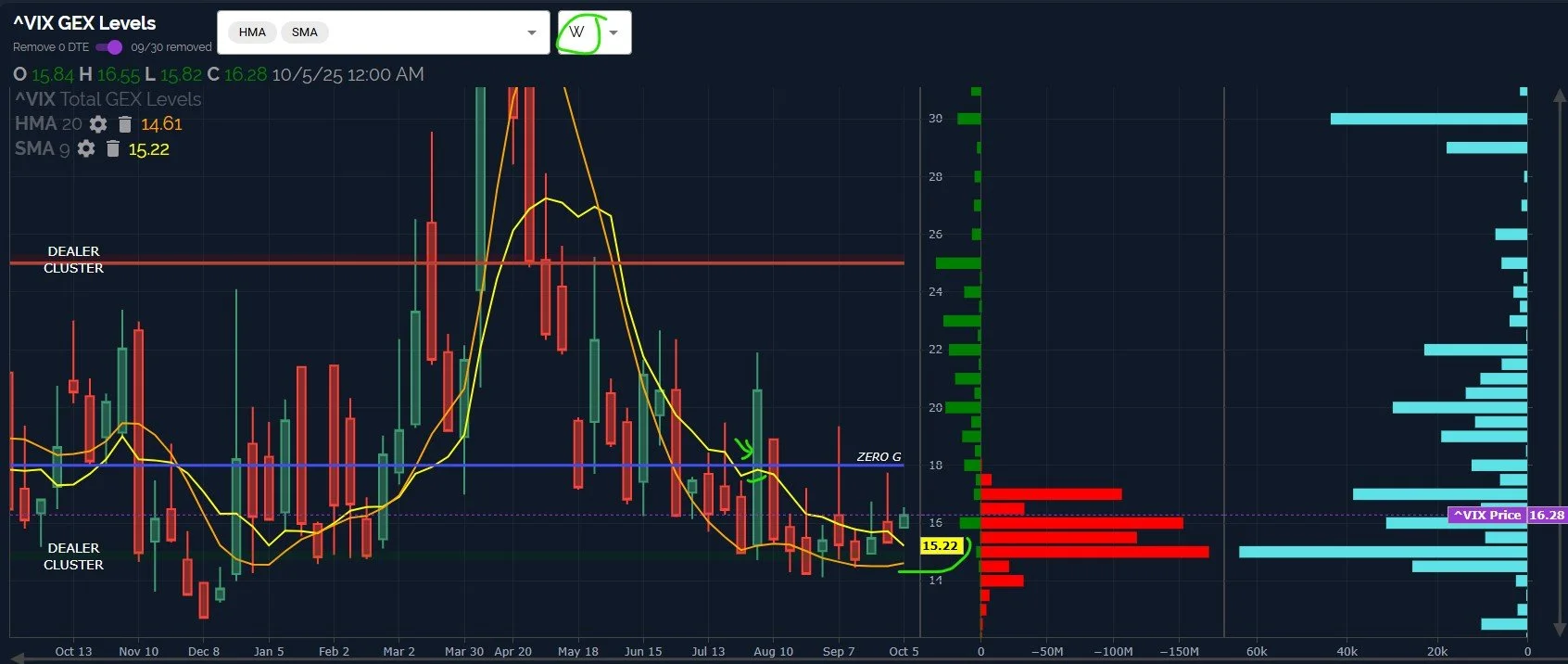
Task: Open the W timeframe dropdown
Action: click(x=594, y=32)
